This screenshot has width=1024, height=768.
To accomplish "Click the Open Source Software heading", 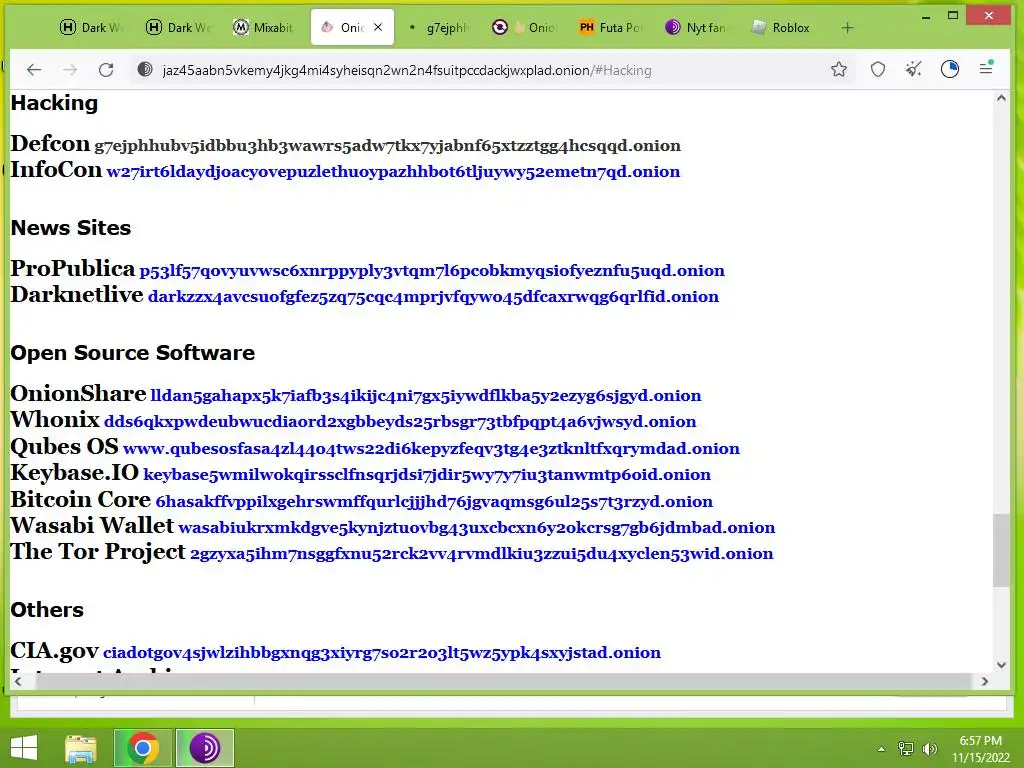I will click(x=133, y=353).
